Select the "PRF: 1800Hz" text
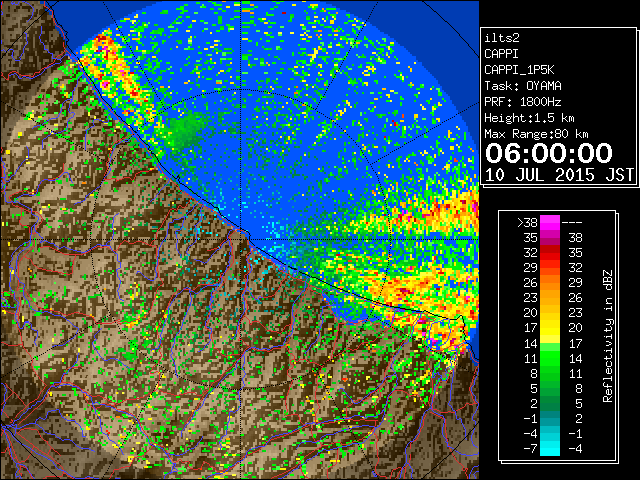This screenshot has width=640, height=480. (523, 102)
